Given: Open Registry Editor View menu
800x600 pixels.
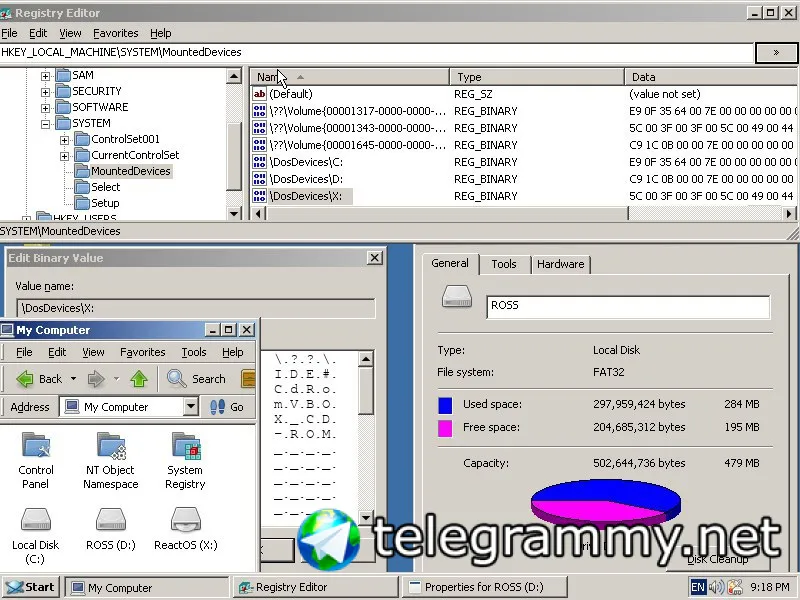Looking at the screenshot, I should [70, 33].
